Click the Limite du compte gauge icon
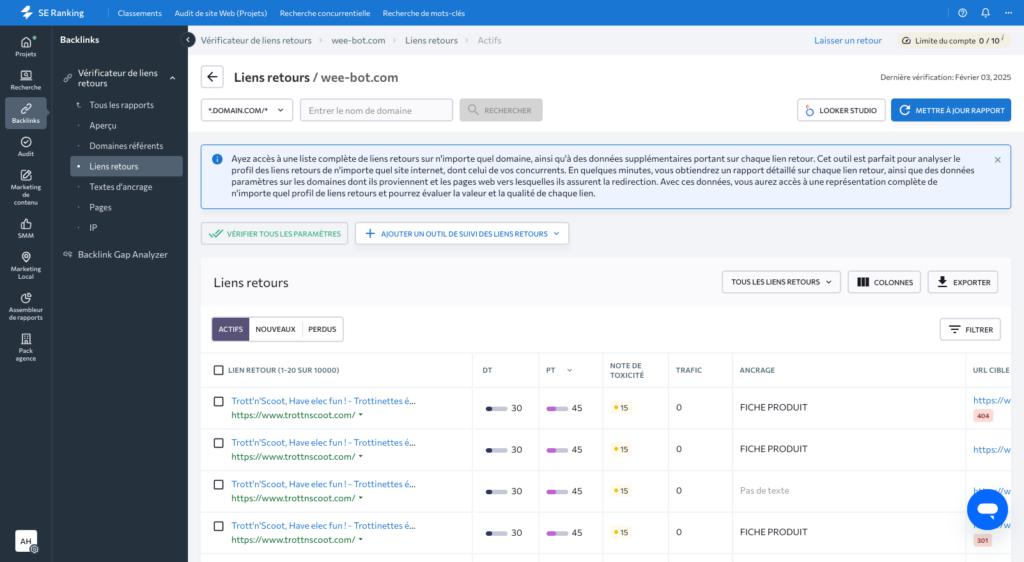Image resolution: width=1024 pixels, height=562 pixels. [x=906, y=40]
